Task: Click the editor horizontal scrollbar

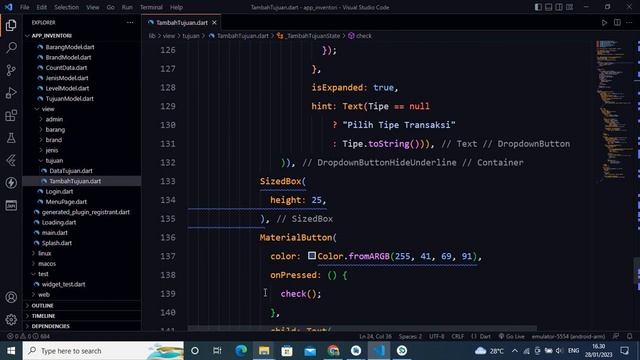Action: point(362,328)
